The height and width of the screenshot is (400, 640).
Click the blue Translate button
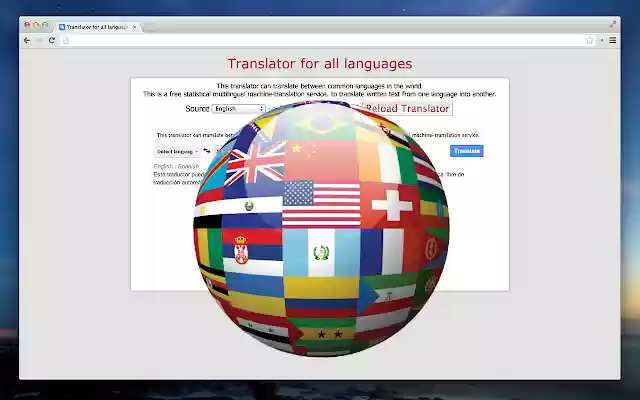[x=467, y=151]
